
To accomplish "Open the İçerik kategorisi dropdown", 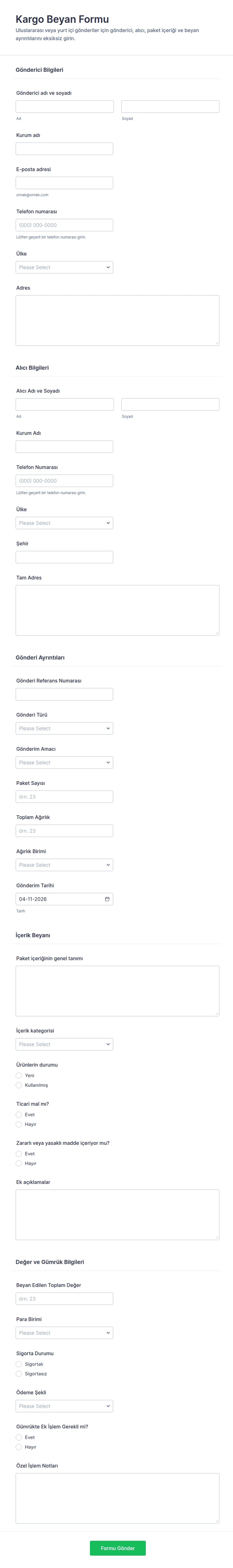I will pos(64,1044).
